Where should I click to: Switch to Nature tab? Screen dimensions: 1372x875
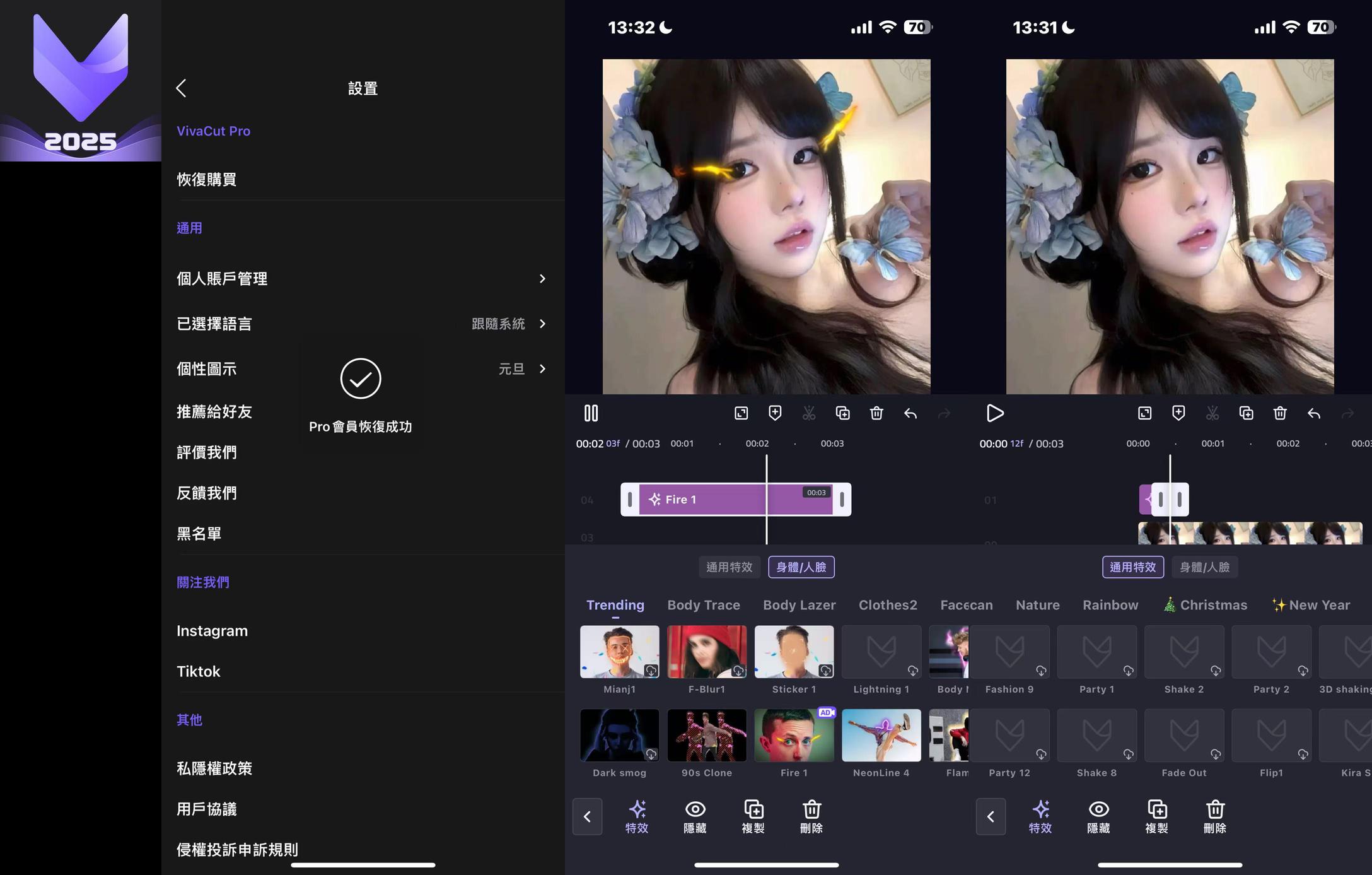(x=1038, y=605)
